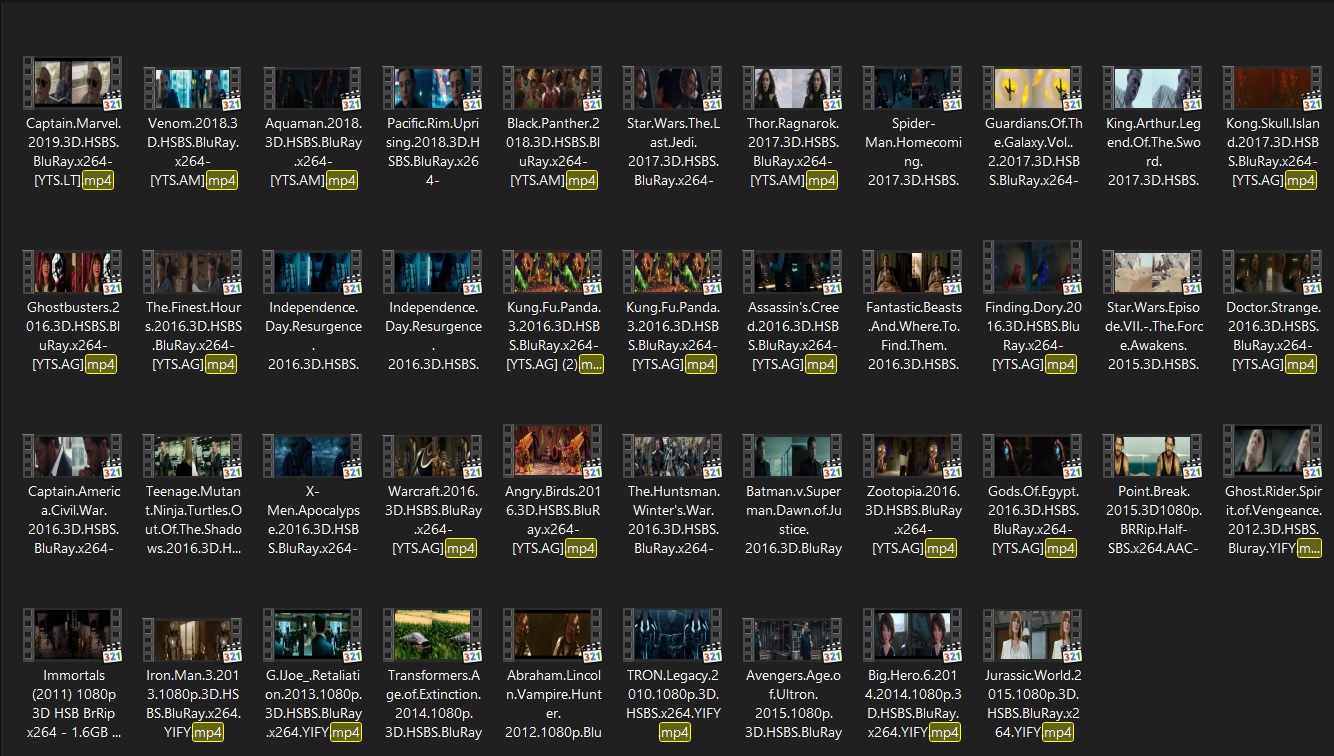1334x756 pixels.
Task: Pick the Abraham.Lincoln.Vampire.Hunter thumbnail
Action: (x=552, y=635)
